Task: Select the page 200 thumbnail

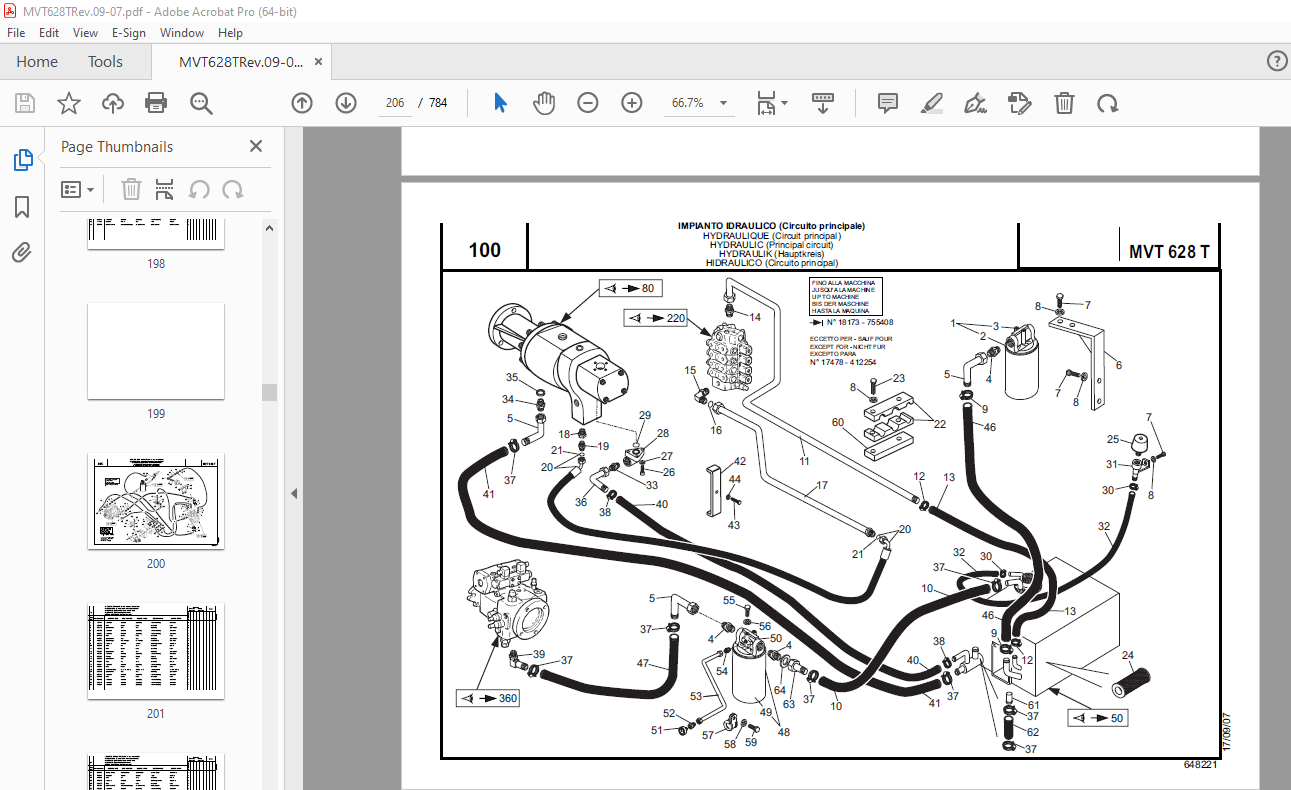Action: [x=156, y=501]
